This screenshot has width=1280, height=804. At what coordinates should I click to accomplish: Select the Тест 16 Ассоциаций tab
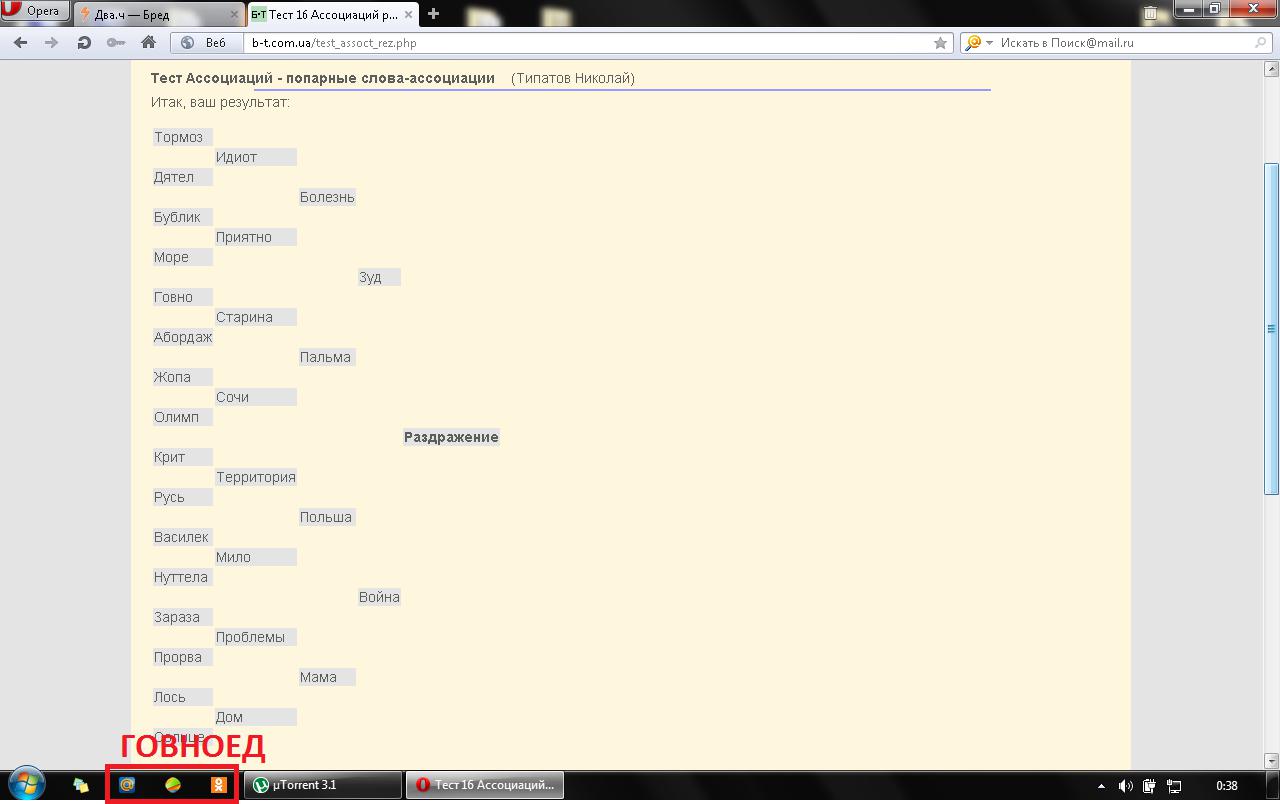coord(333,15)
